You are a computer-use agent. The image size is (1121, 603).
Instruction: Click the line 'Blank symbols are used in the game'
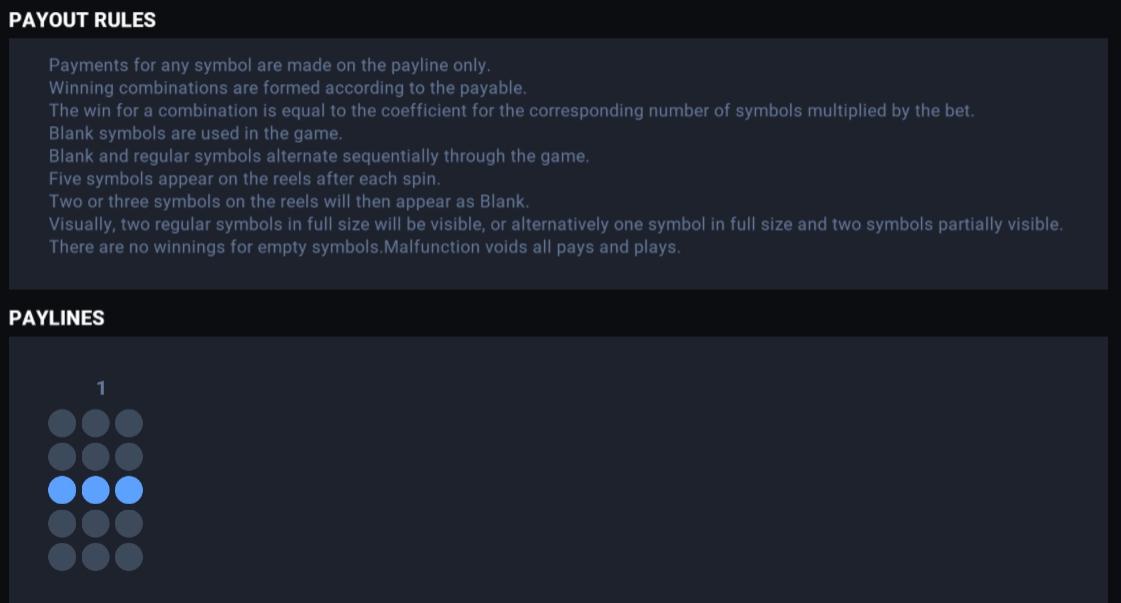click(x=196, y=133)
